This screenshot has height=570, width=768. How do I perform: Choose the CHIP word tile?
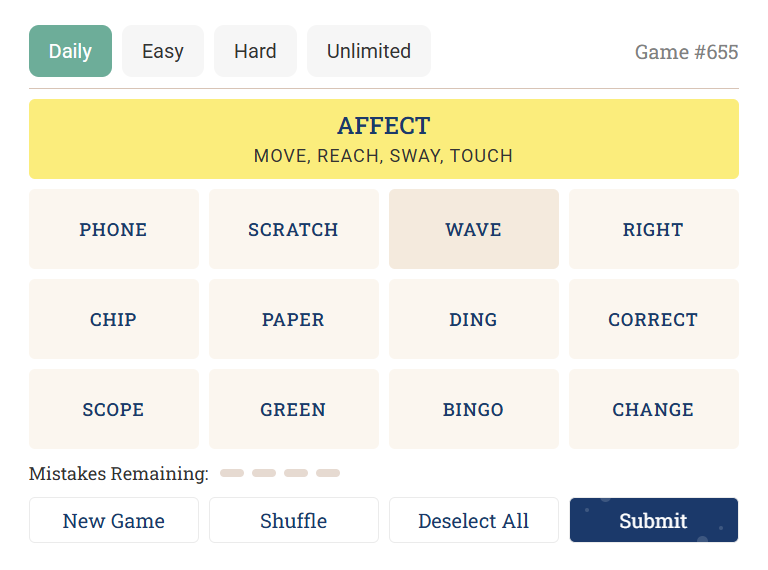(x=114, y=319)
